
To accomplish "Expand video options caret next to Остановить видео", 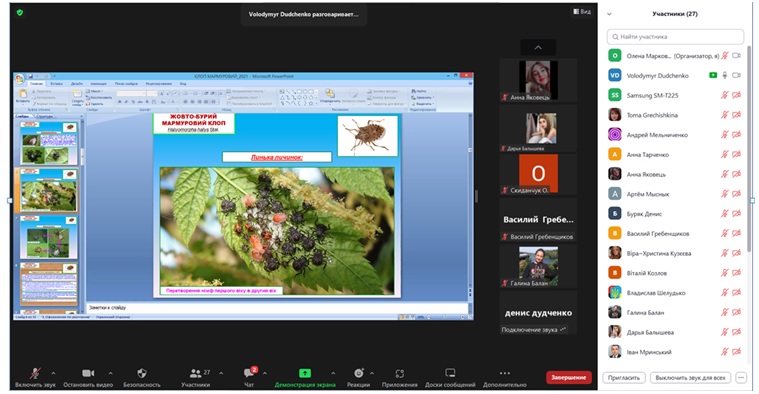I will (110, 373).
